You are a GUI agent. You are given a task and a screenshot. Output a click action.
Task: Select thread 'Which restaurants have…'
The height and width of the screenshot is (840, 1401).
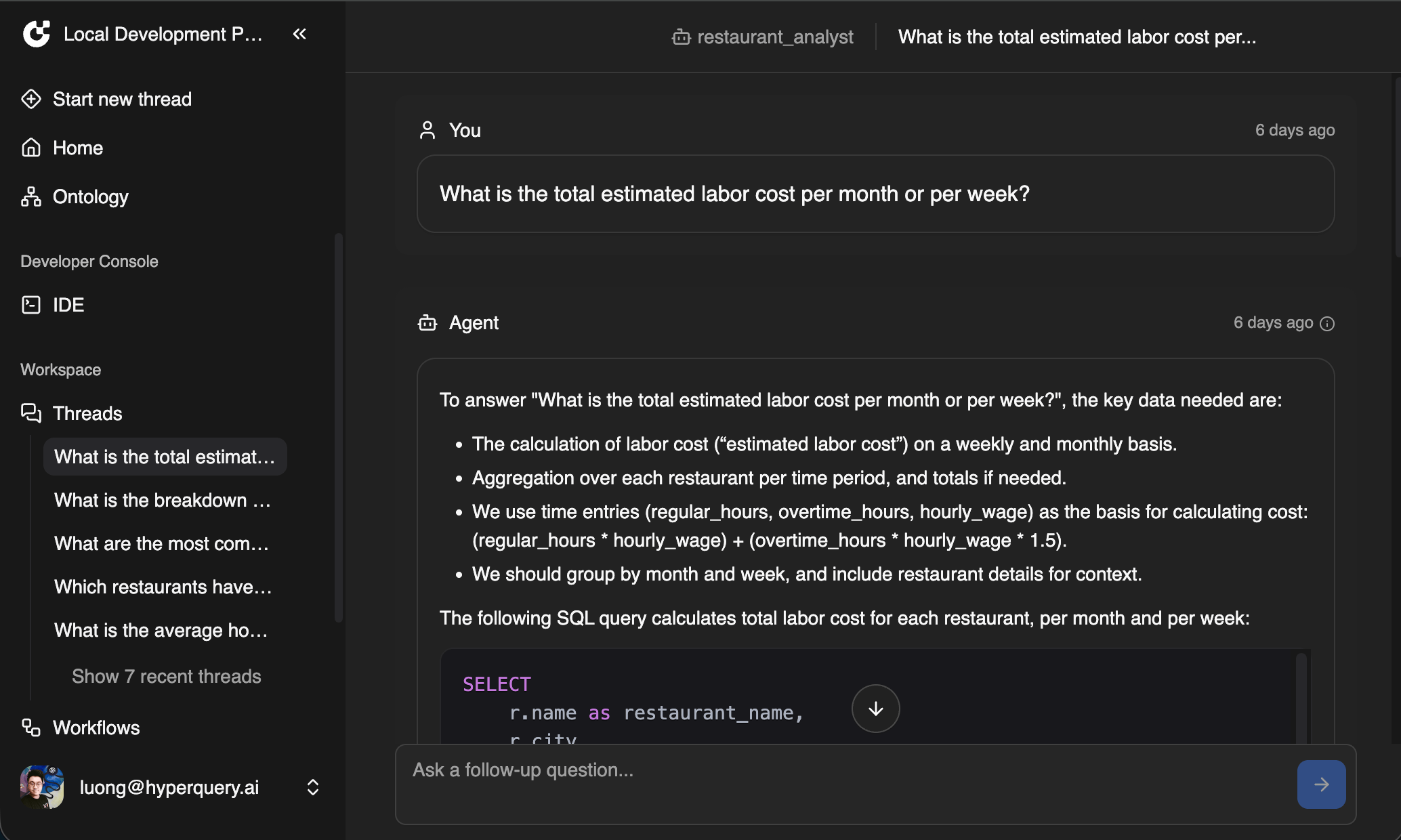pos(163,587)
